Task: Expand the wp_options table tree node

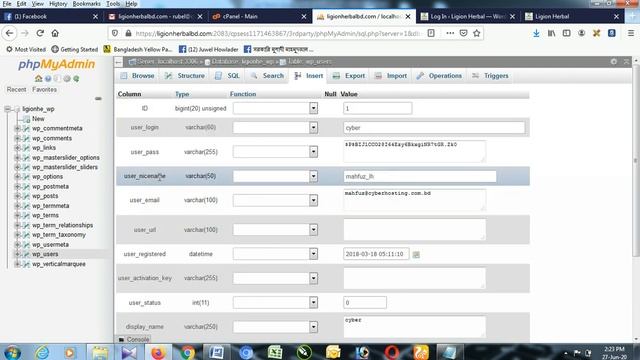Action: click(18, 177)
